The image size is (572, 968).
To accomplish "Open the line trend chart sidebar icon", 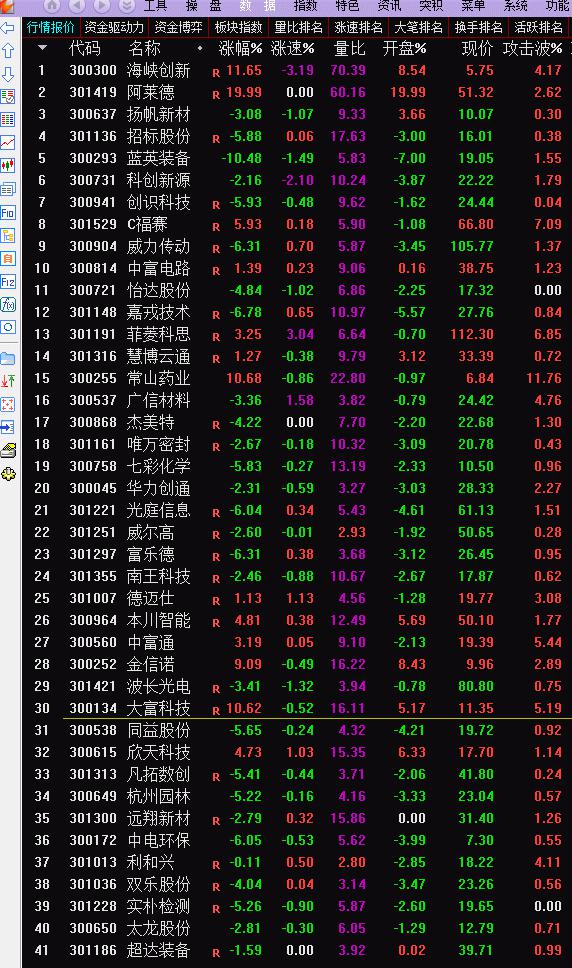I will click(8, 143).
